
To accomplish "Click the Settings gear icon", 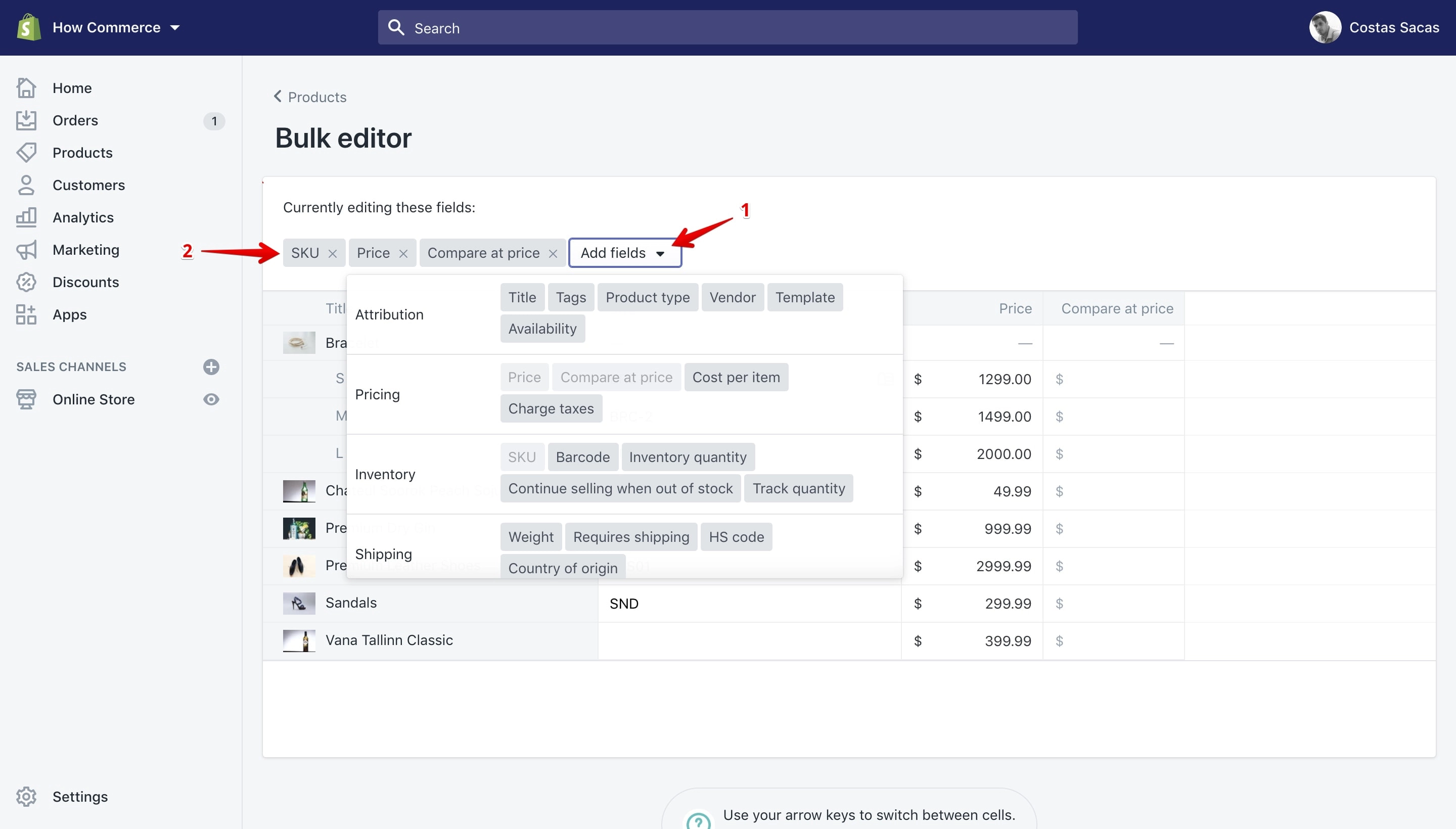I will [26, 797].
